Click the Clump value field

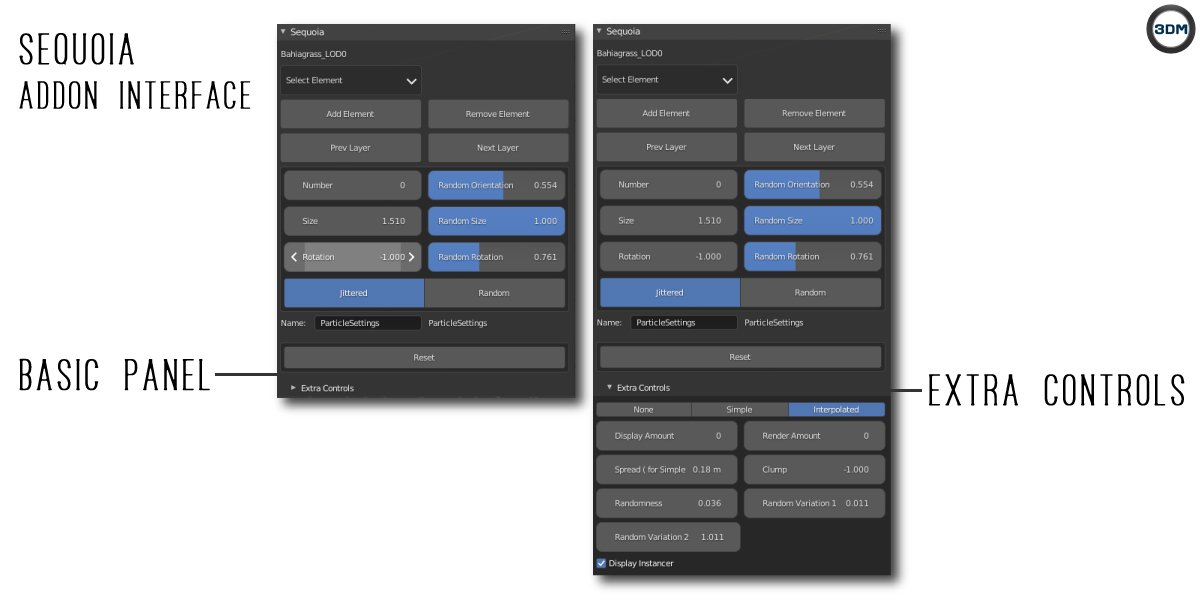814,470
